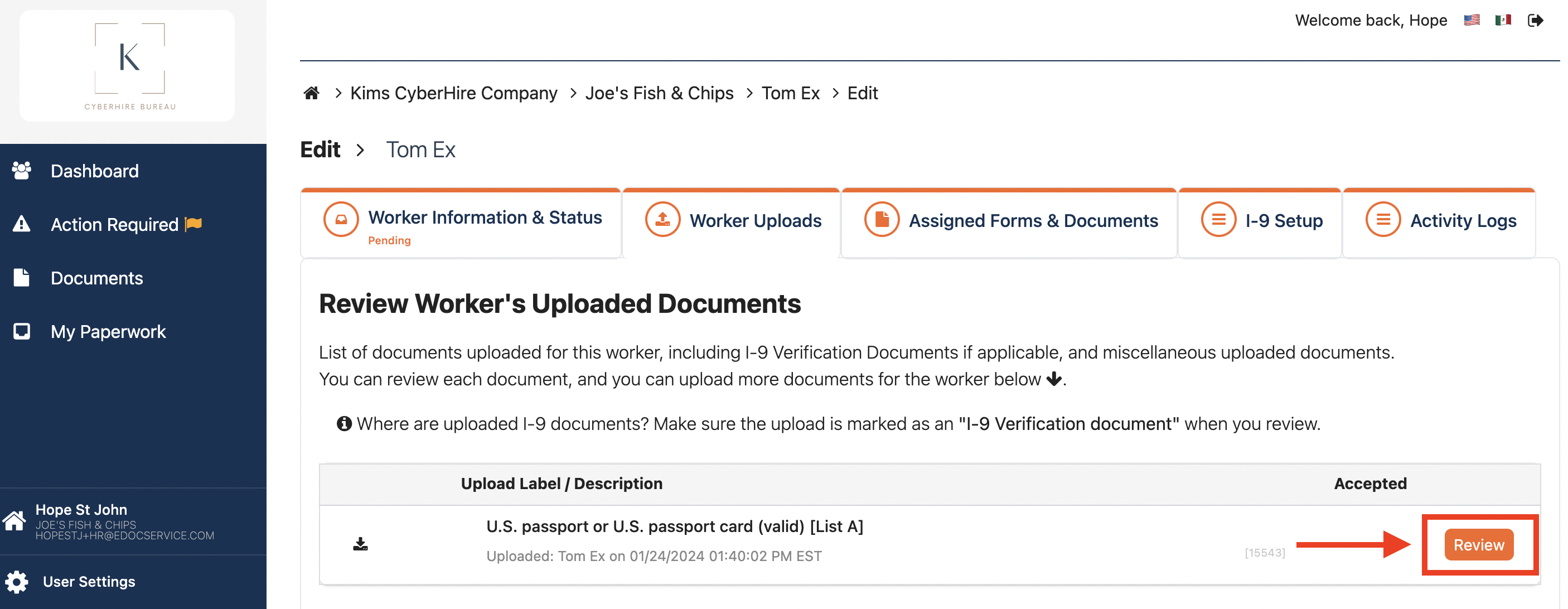1568x609 pixels.
Task: Click the Worker Information inbox circle icon
Action: (x=341, y=219)
